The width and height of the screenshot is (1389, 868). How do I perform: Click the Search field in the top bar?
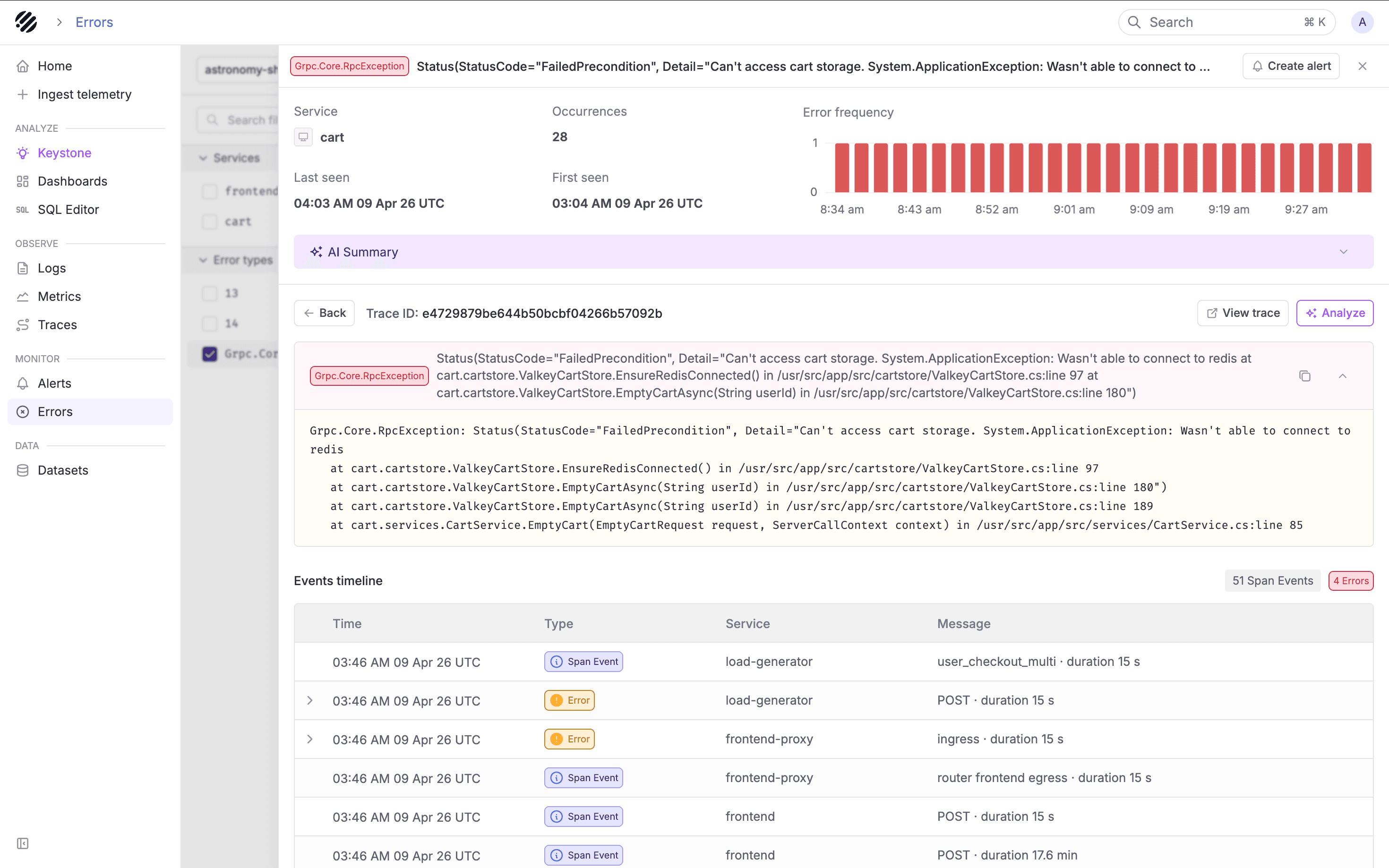click(1226, 22)
